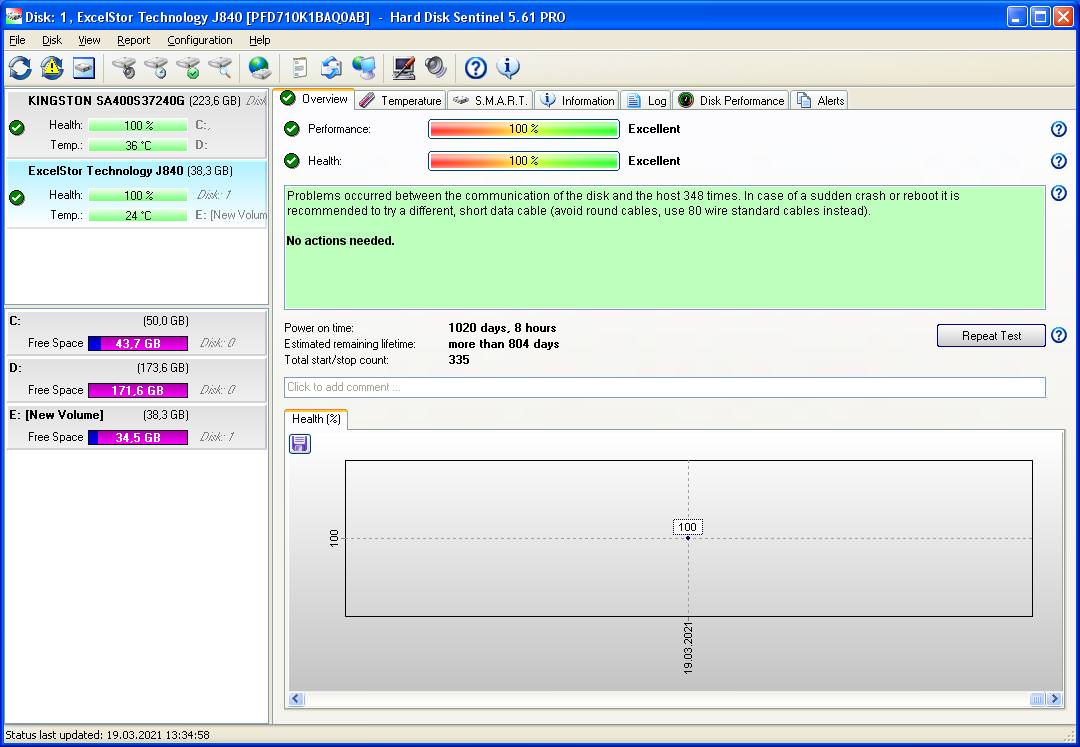Click the disk with stethoscope toolbar icon
The width and height of the screenshot is (1080, 747).
tap(124, 67)
